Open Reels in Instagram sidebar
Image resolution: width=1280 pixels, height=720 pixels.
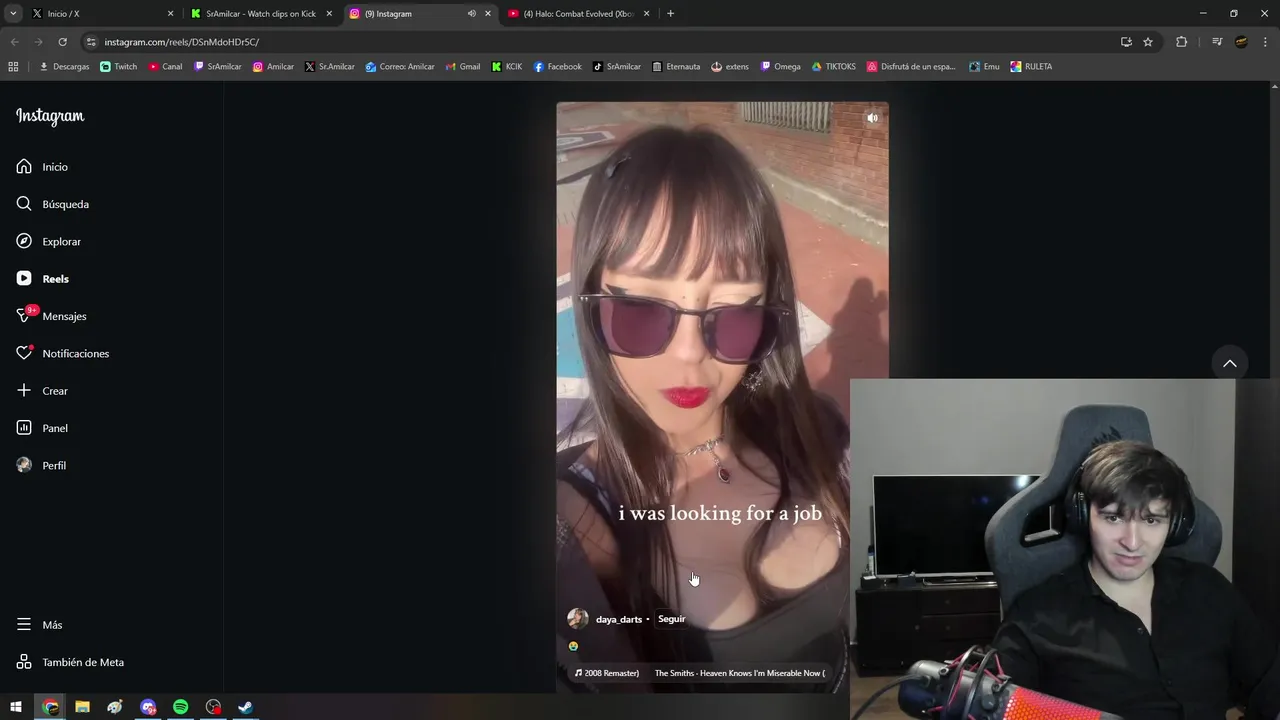[x=42, y=279]
